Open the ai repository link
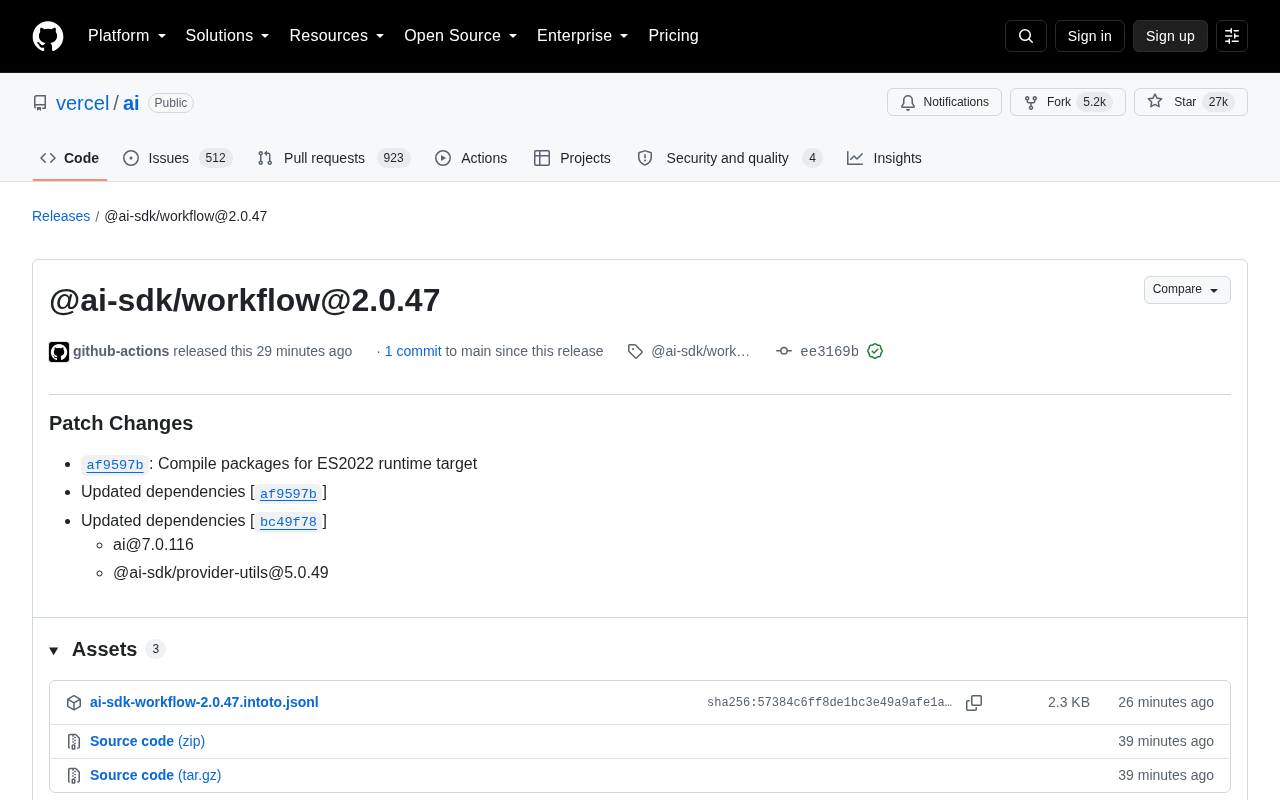1280x800 pixels. point(131,103)
